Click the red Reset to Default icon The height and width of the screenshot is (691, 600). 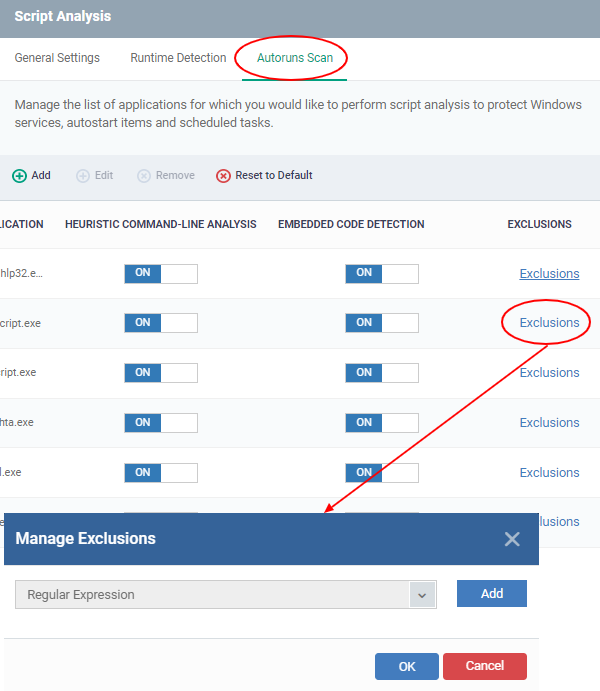click(x=223, y=176)
